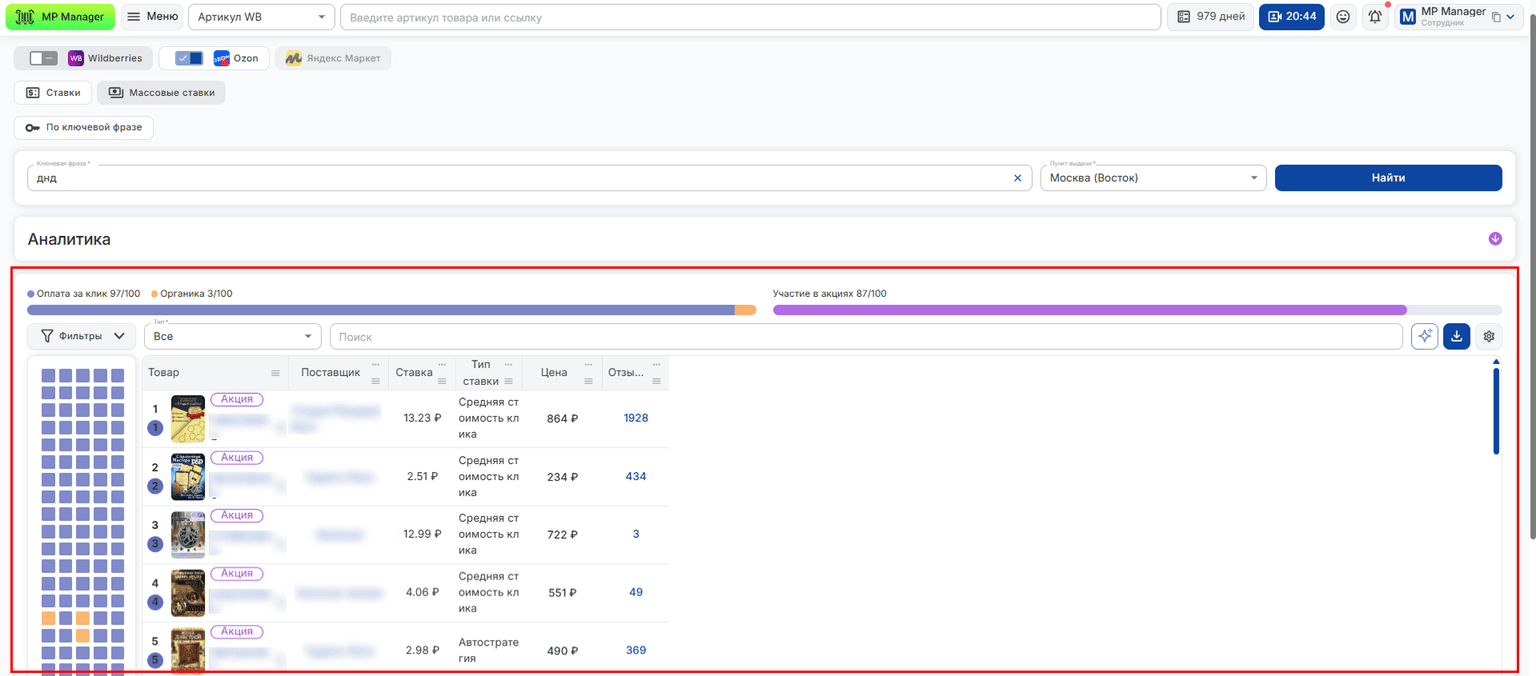
Task: Click the 13.23 ₽ bid value
Action: 422,418
